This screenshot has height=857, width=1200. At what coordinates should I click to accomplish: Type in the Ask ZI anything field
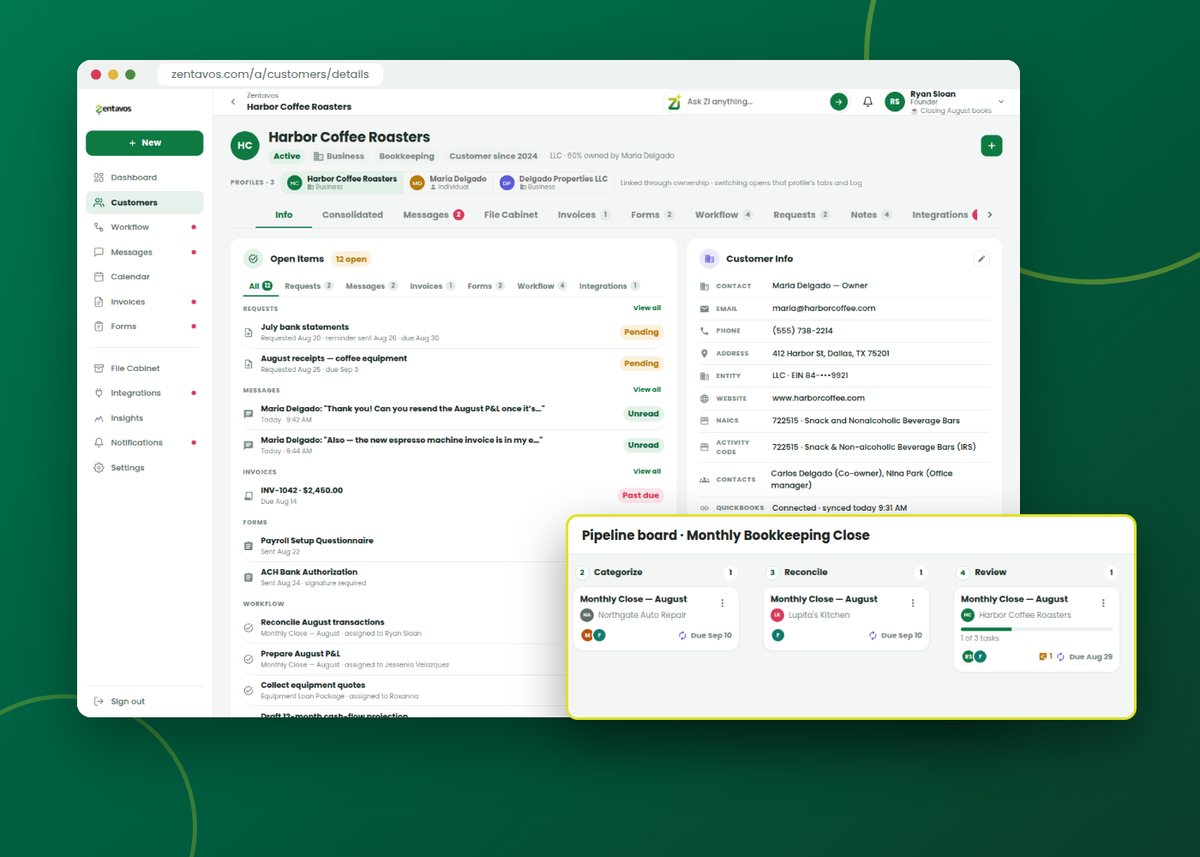point(755,102)
